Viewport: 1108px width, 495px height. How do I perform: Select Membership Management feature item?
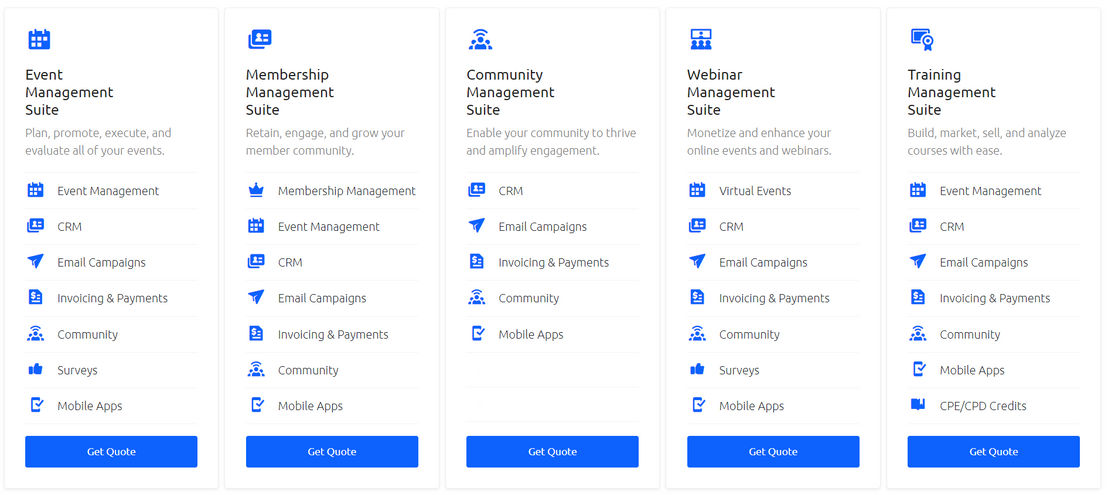tap(346, 191)
